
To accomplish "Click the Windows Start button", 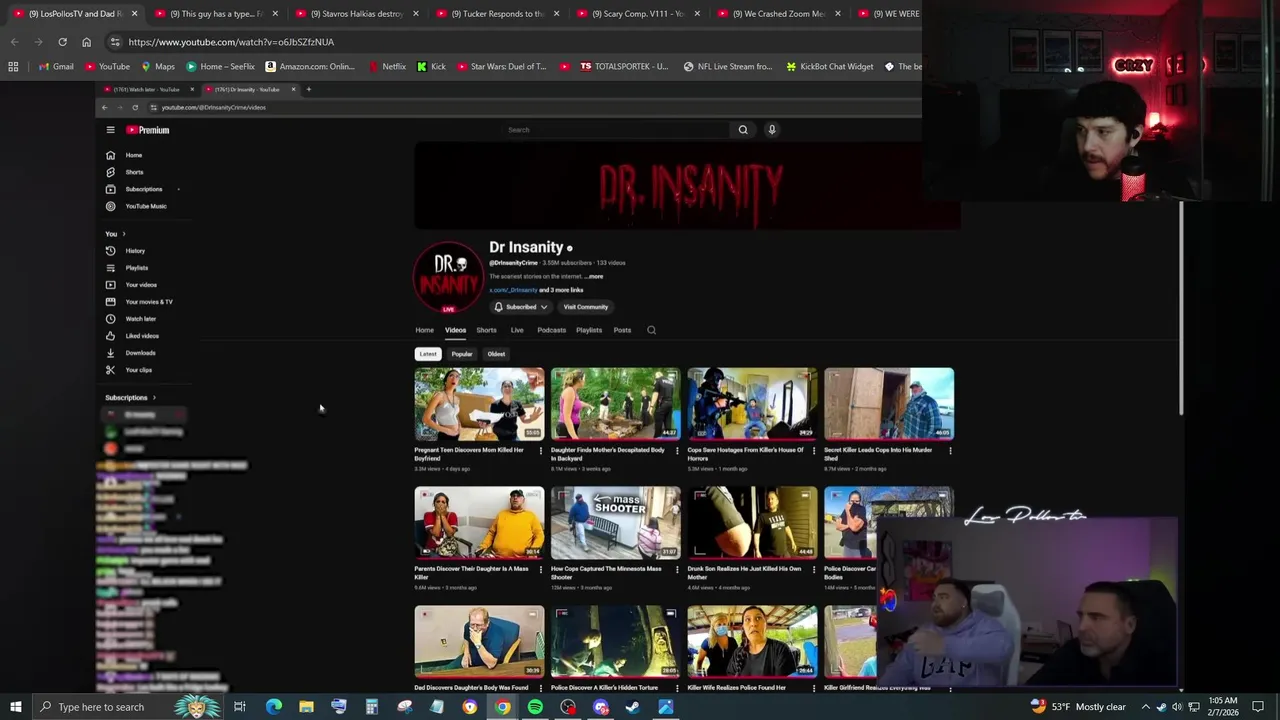I will 15,707.
